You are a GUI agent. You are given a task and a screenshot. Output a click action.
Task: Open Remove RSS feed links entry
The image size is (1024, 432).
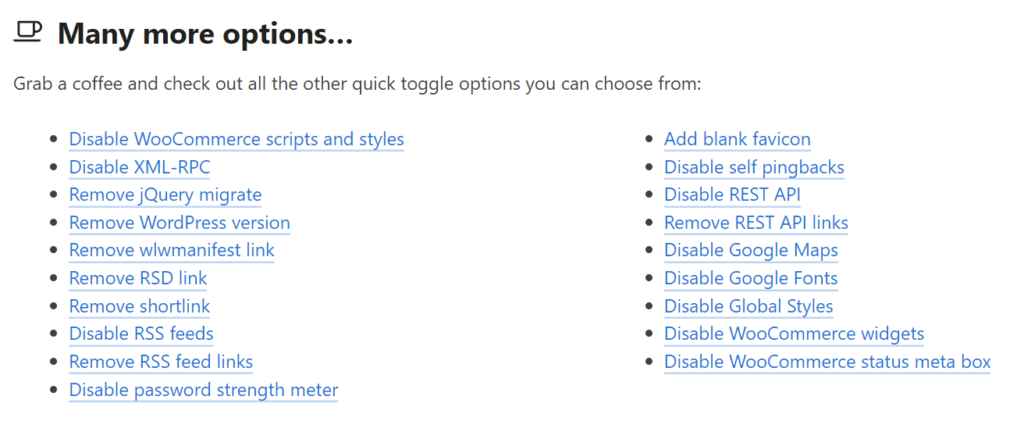[x=161, y=361]
